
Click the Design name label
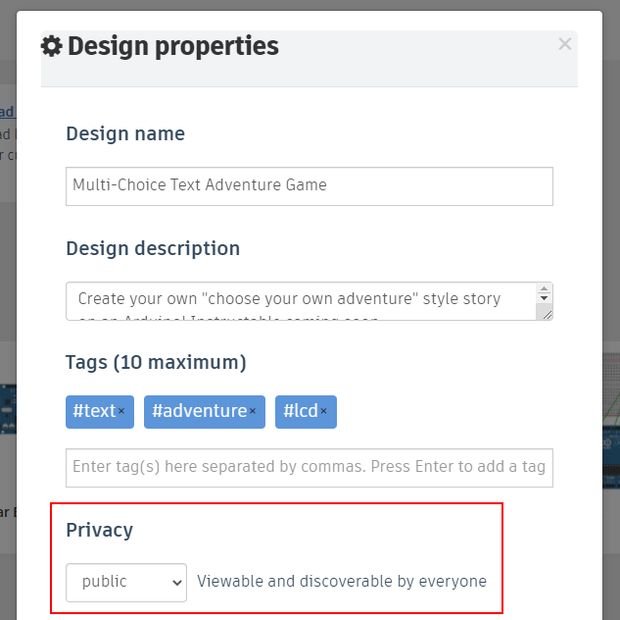pyautogui.click(x=125, y=134)
